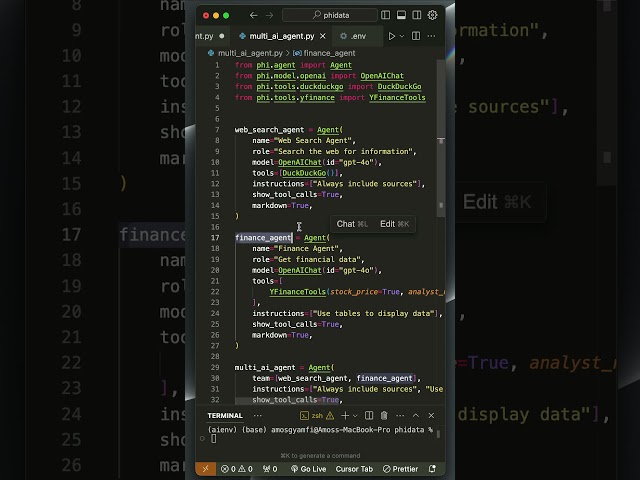640x480 pixels.
Task: Toggle the bottom panel layout icon
Action: 401,15
